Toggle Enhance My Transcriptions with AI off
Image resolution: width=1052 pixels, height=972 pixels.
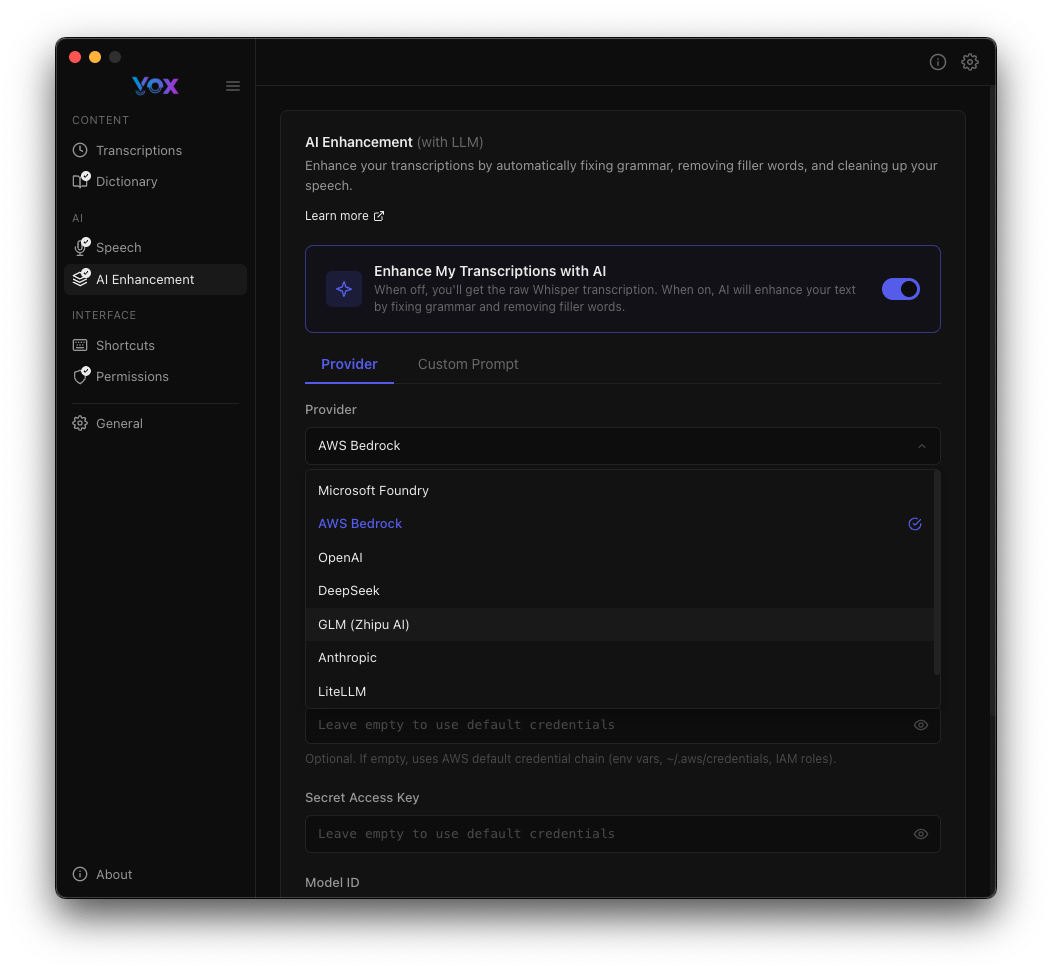(901, 289)
